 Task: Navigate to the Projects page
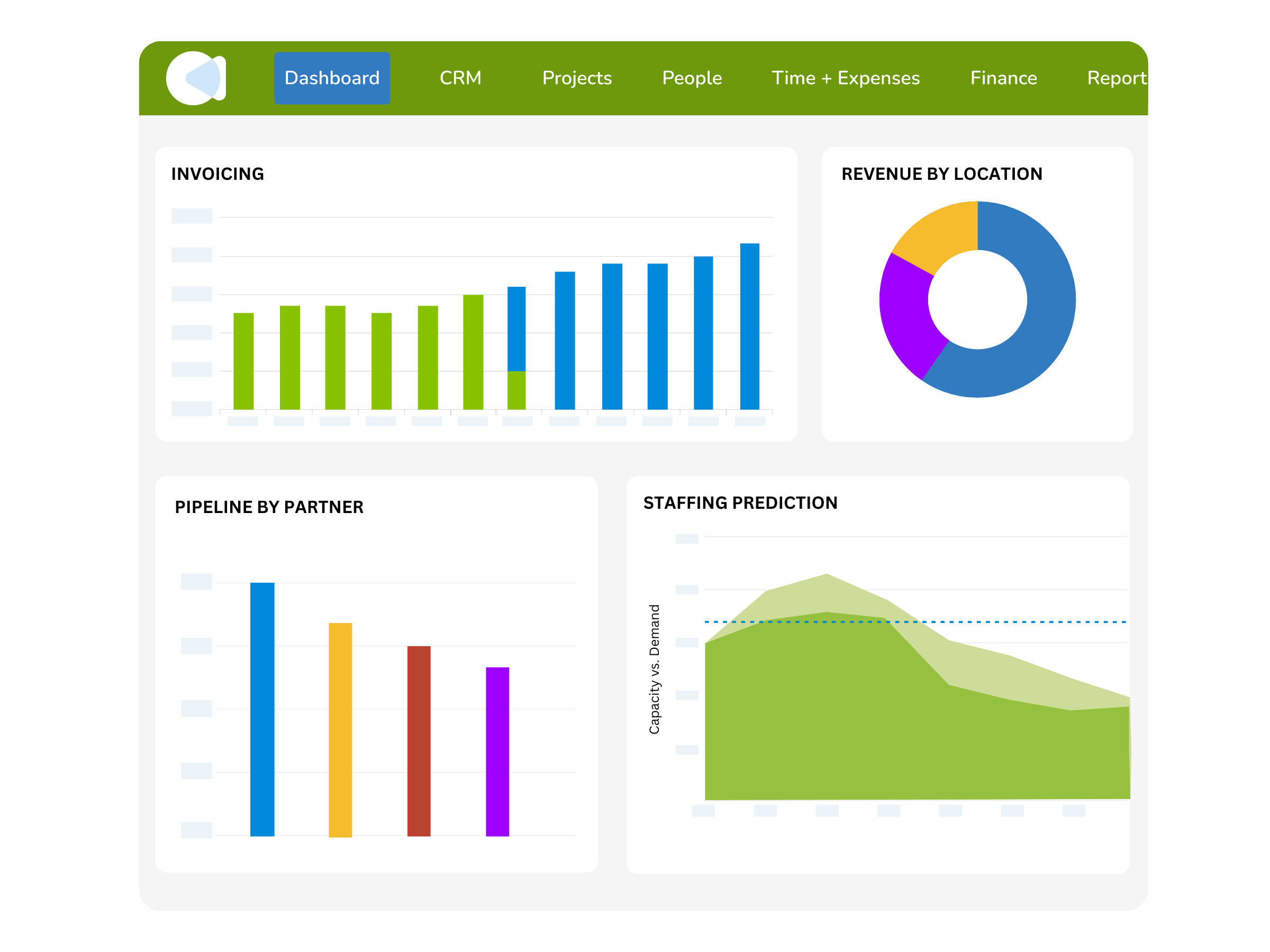tap(576, 78)
